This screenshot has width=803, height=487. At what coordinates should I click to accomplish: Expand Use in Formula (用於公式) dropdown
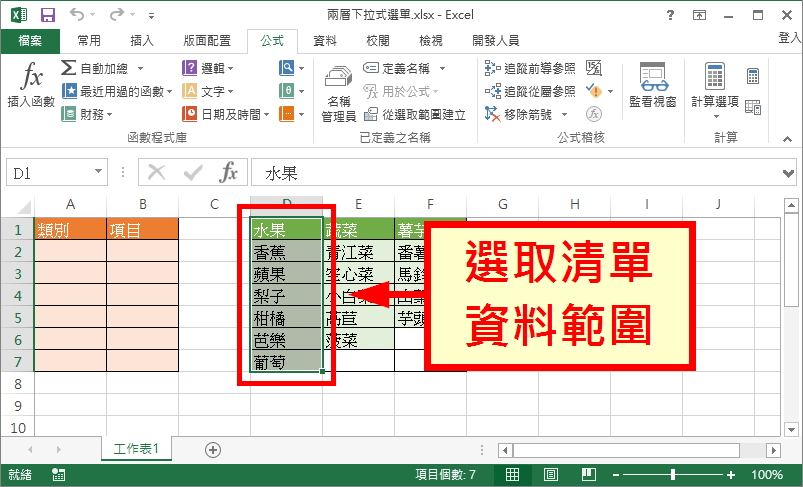click(x=436, y=92)
